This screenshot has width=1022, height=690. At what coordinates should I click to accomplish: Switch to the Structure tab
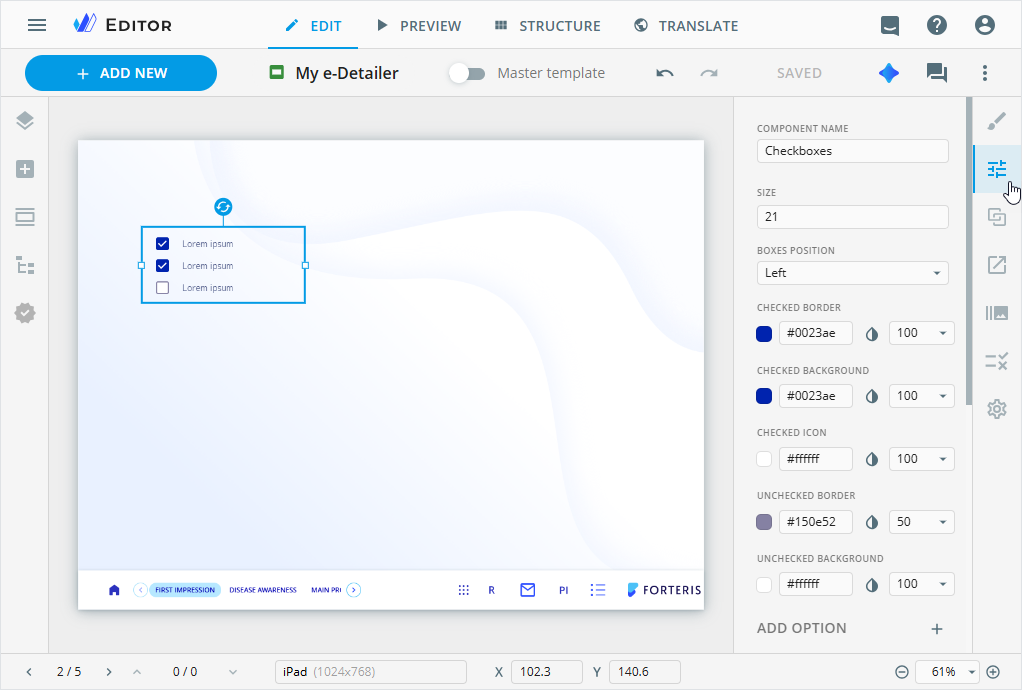[x=547, y=26]
